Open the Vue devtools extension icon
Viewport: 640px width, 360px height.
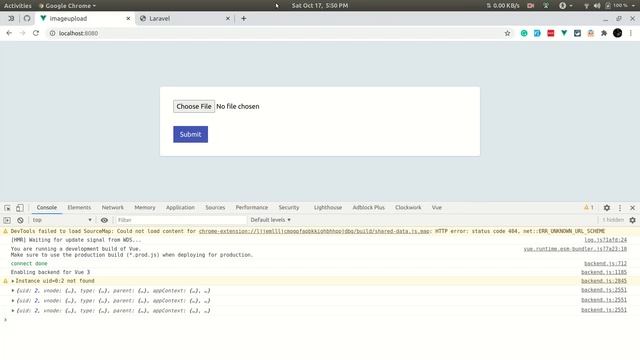564,33
